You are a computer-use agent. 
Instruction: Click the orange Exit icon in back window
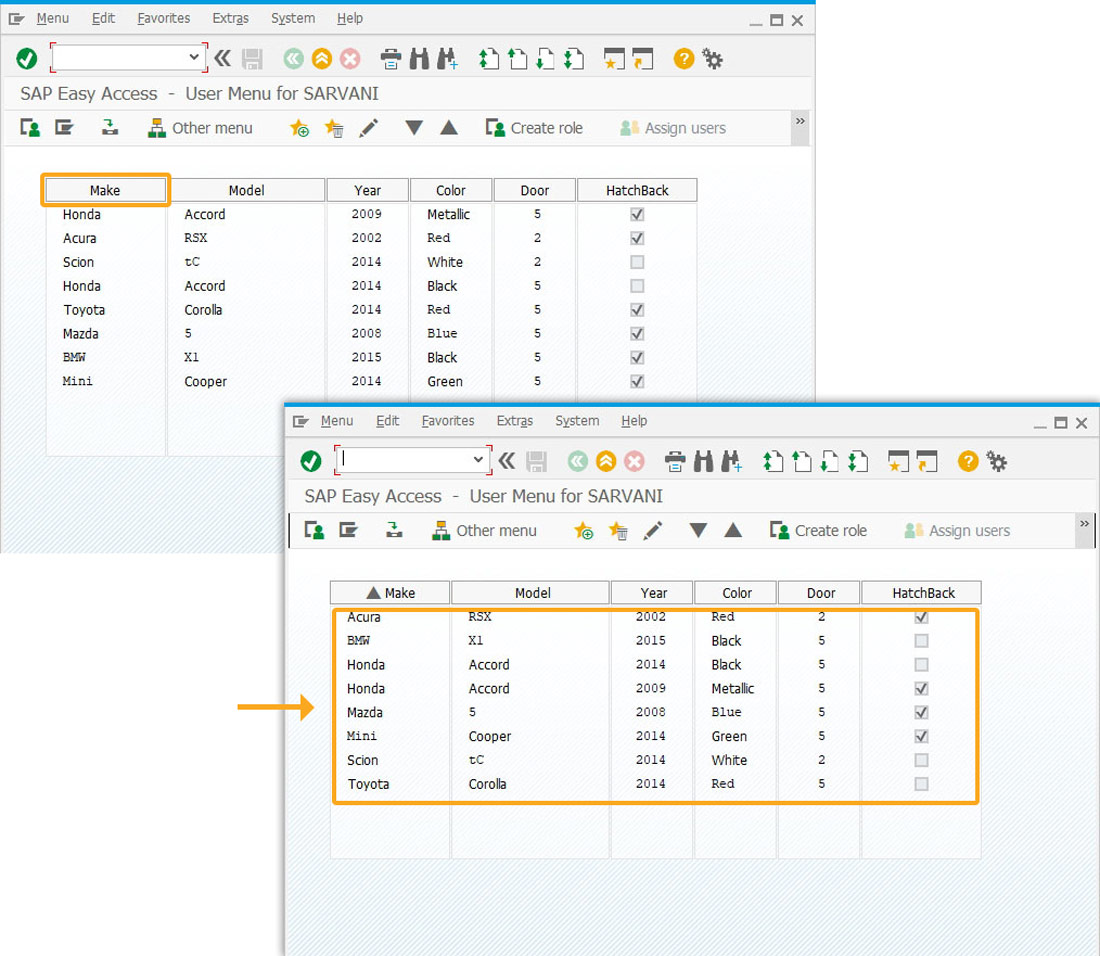click(x=322, y=59)
